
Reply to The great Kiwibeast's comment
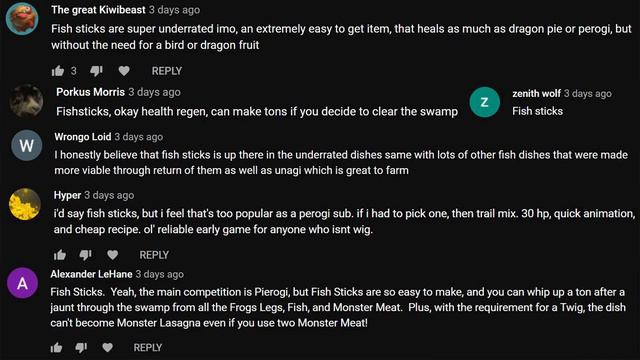(x=167, y=71)
